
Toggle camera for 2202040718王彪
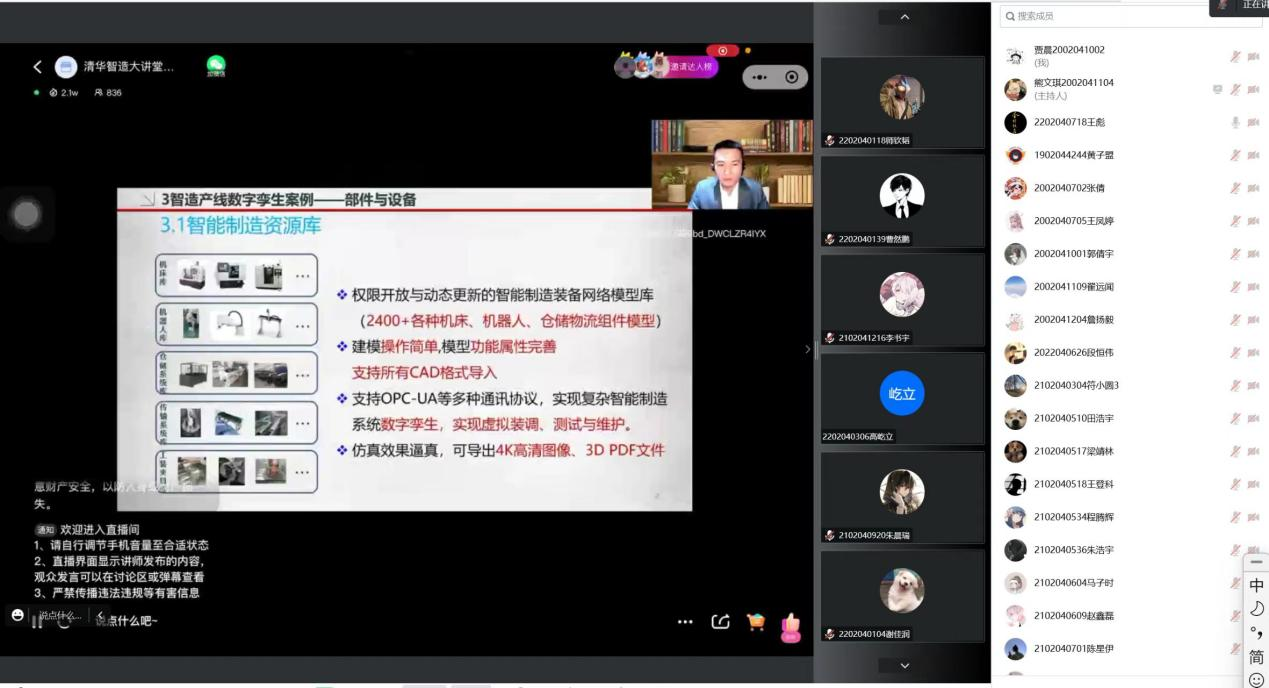click(1254, 123)
